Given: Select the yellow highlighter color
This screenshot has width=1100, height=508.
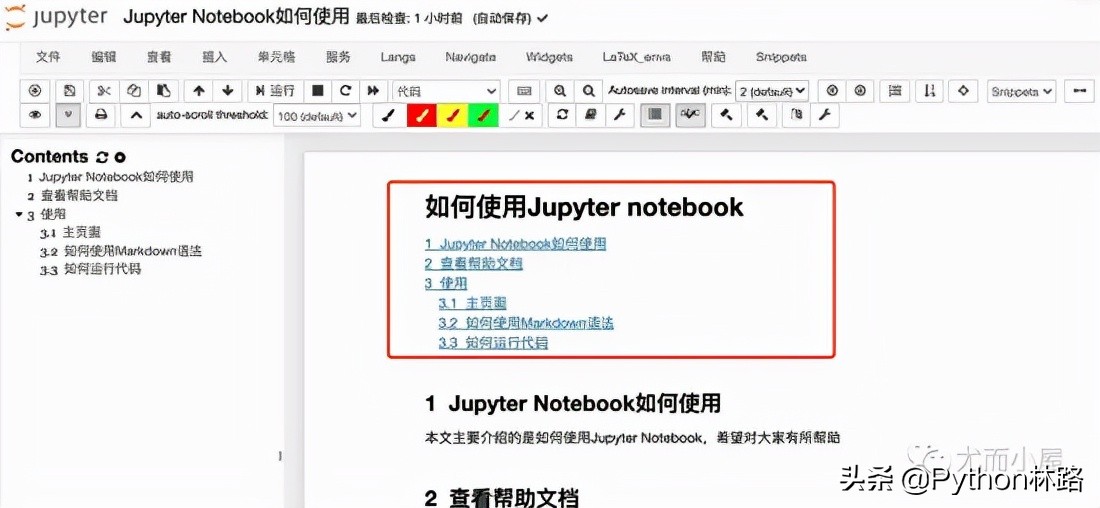Looking at the screenshot, I should click(452, 115).
